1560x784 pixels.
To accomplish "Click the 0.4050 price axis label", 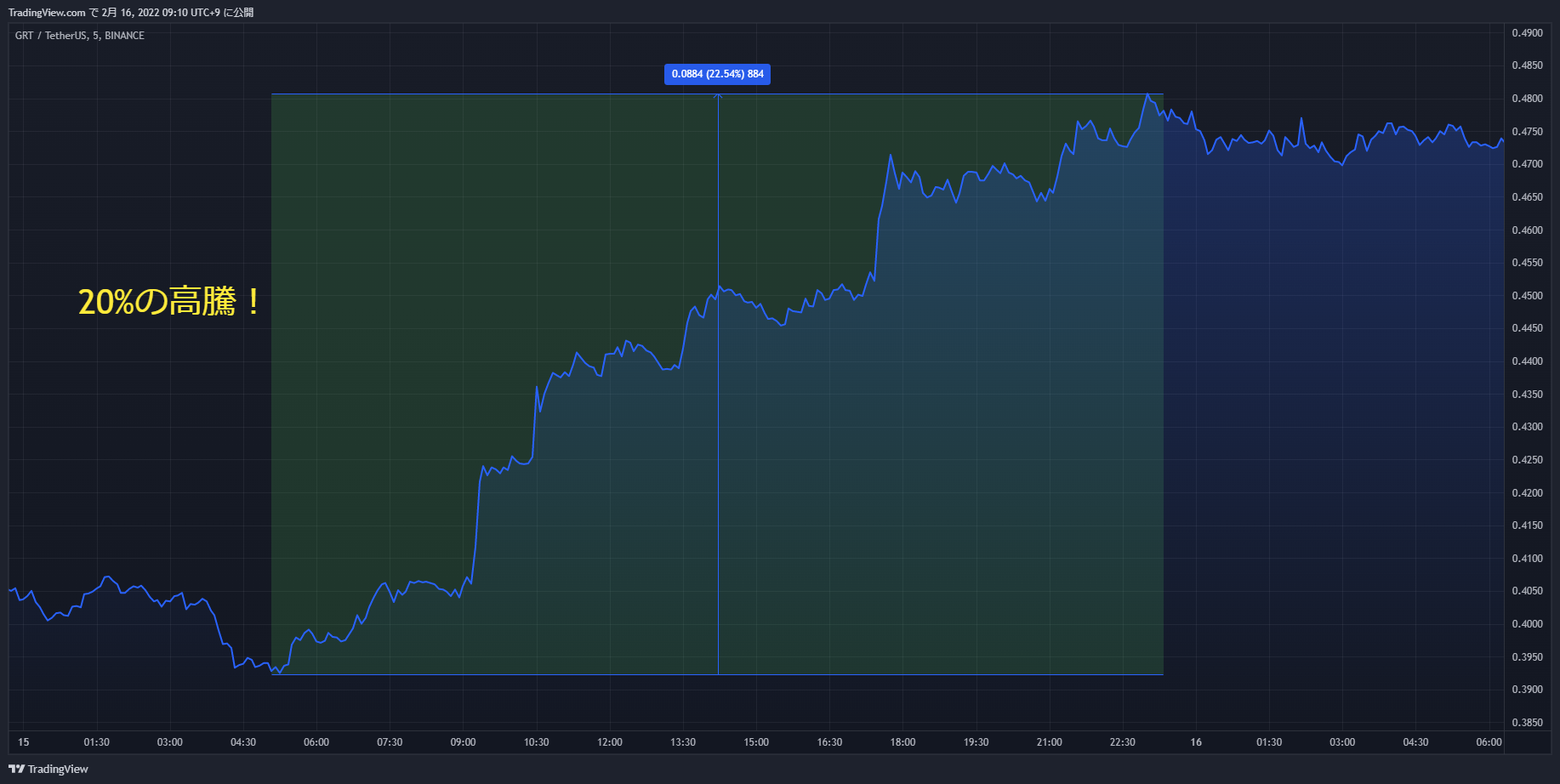I will click(x=1527, y=591).
